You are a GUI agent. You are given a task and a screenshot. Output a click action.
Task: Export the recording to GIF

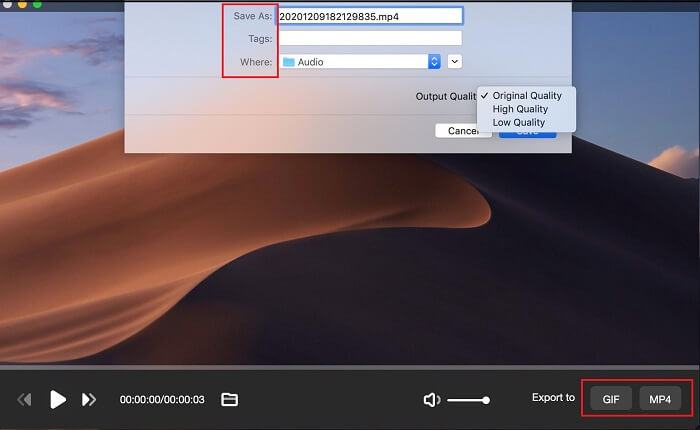[611, 398]
